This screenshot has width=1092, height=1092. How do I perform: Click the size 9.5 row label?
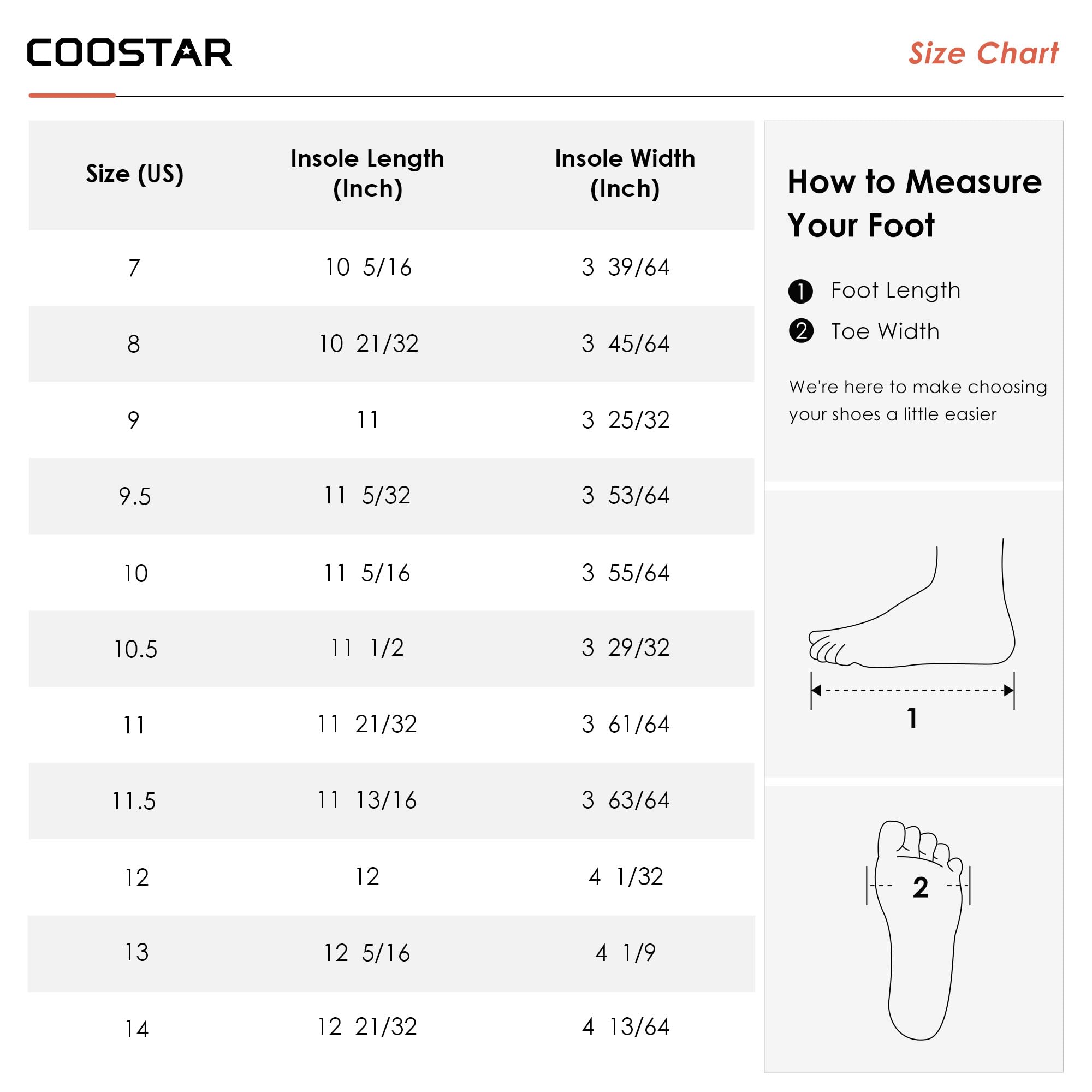click(134, 496)
